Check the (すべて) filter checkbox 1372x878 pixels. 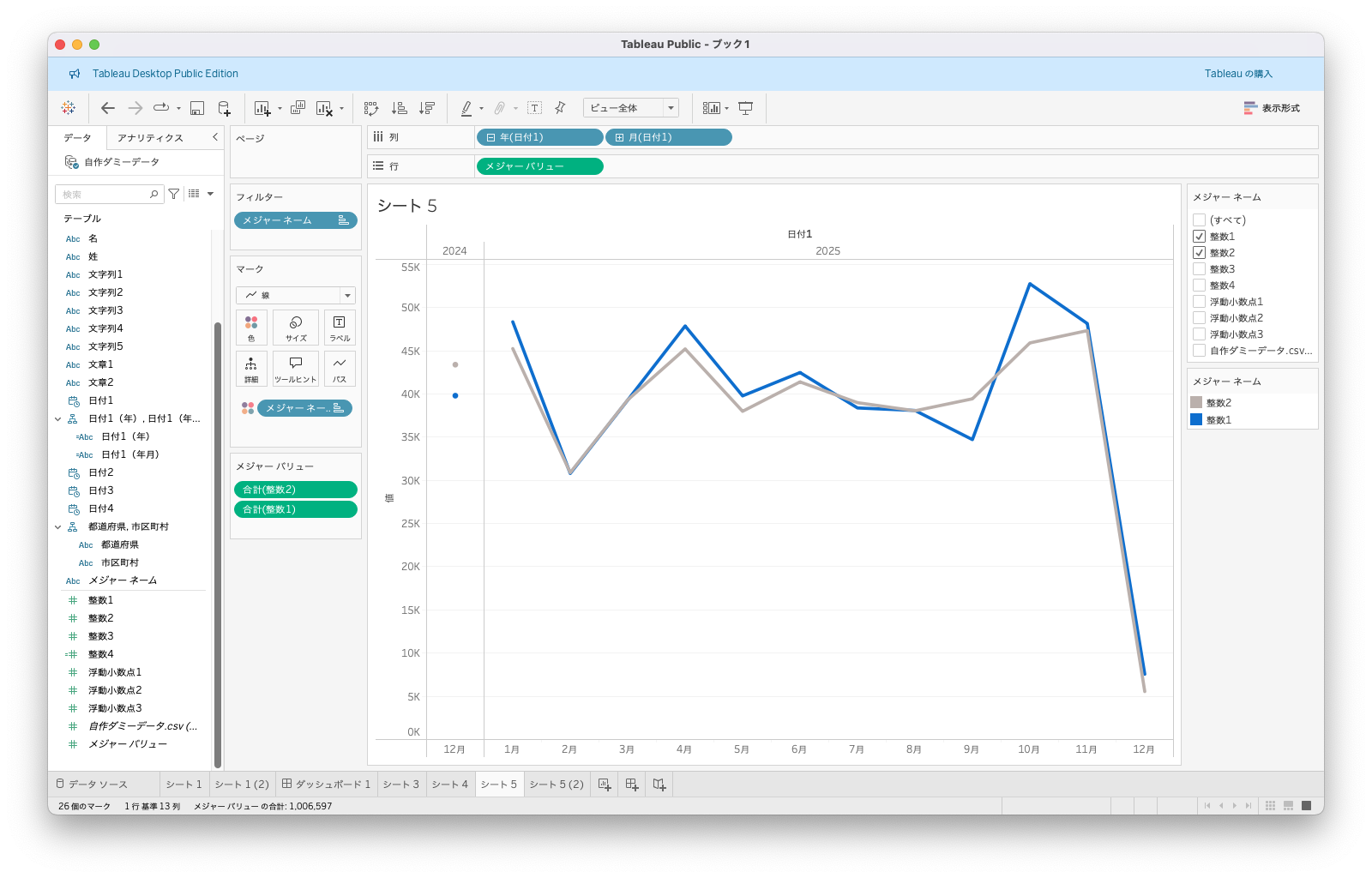coord(1200,220)
